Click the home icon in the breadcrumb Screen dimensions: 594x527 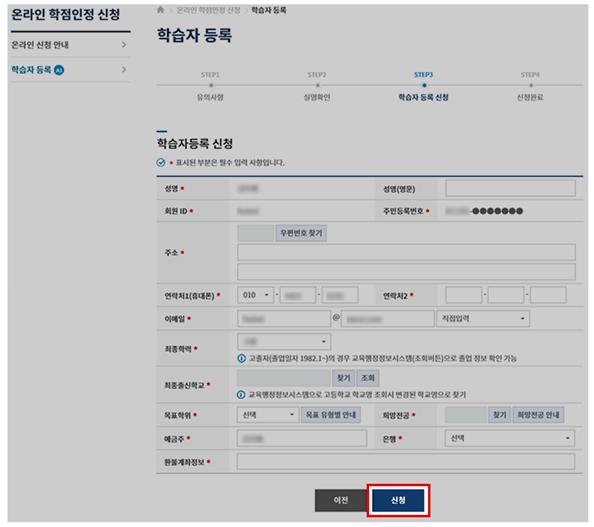click(x=161, y=10)
